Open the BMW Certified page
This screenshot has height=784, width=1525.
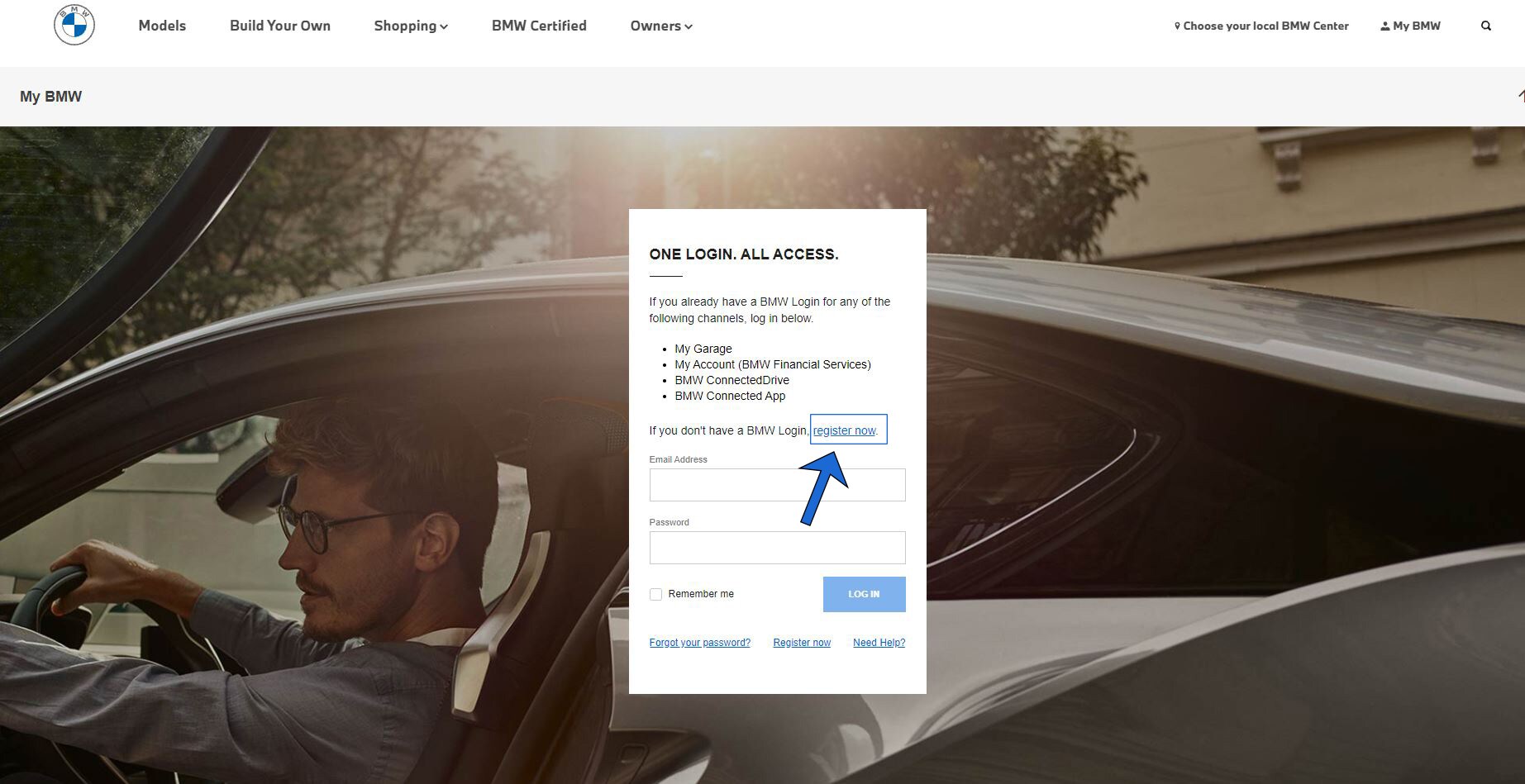[539, 26]
